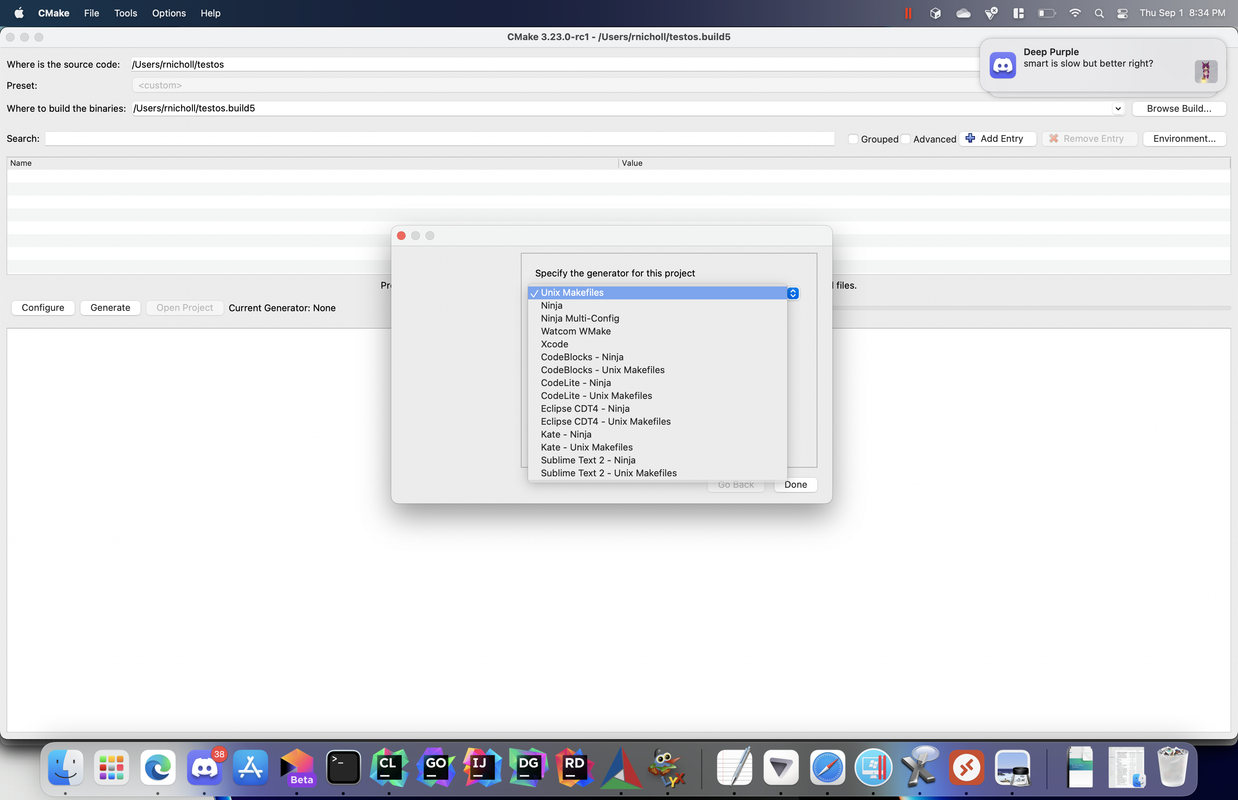Click the Value column header
The height and width of the screenshot is (800, 1238).
point(924,163)
